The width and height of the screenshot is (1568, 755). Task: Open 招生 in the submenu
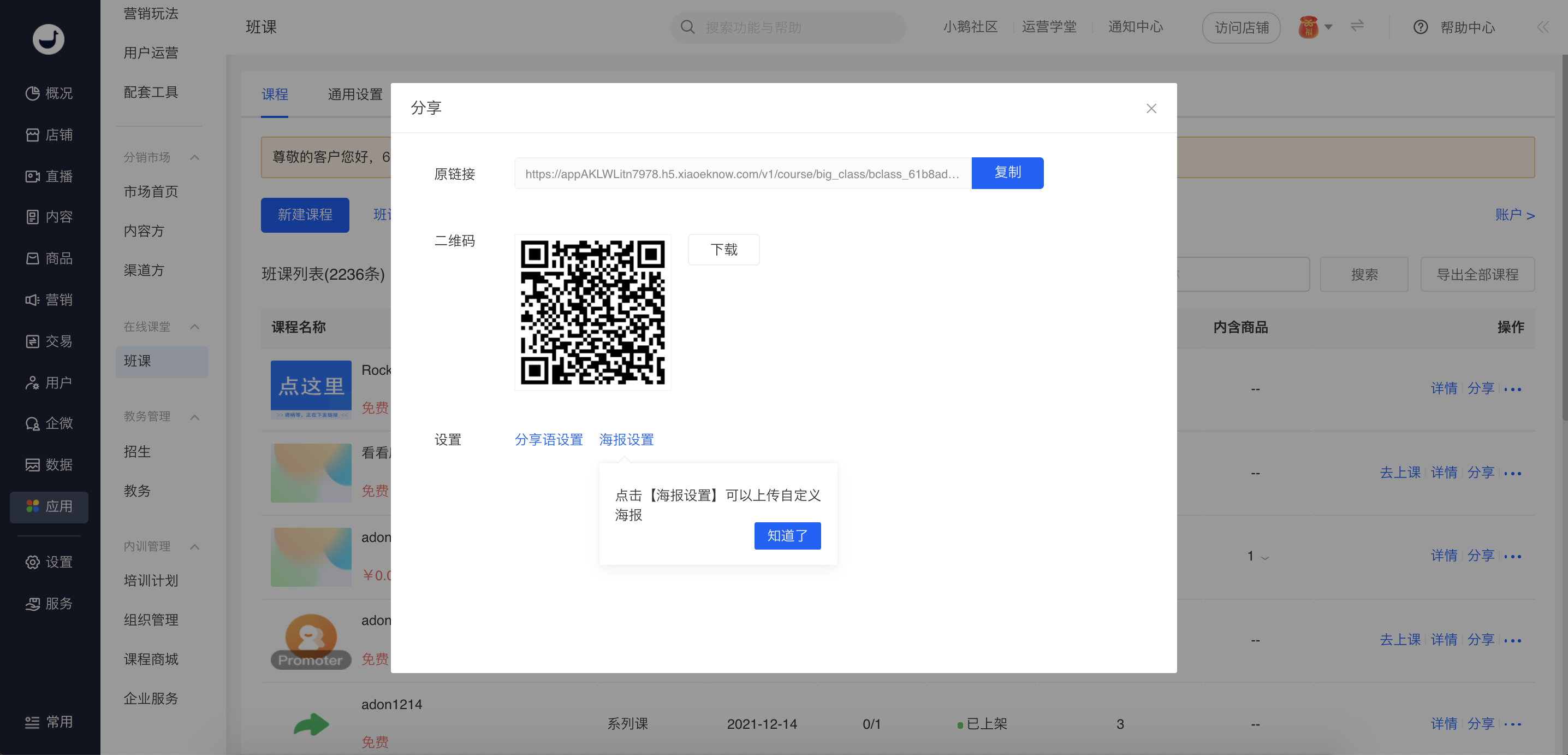pyautogui.click(x=137, y=452)
